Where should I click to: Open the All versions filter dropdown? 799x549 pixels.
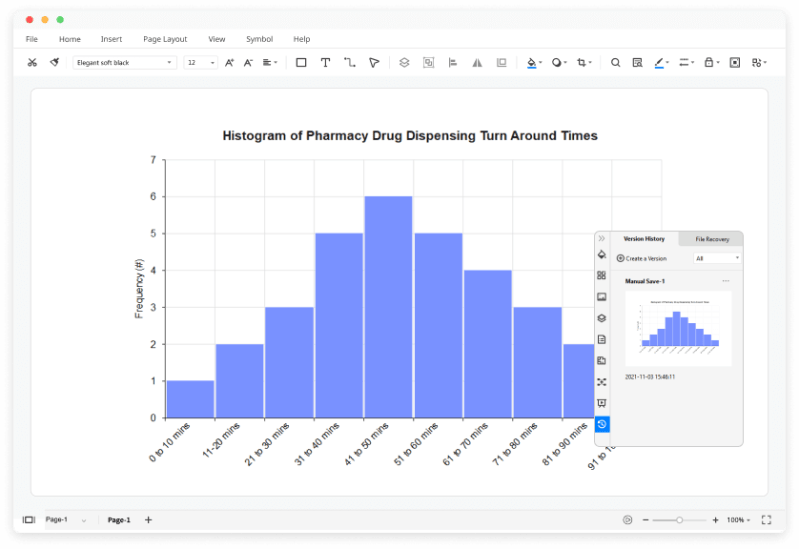click(717, 258)
